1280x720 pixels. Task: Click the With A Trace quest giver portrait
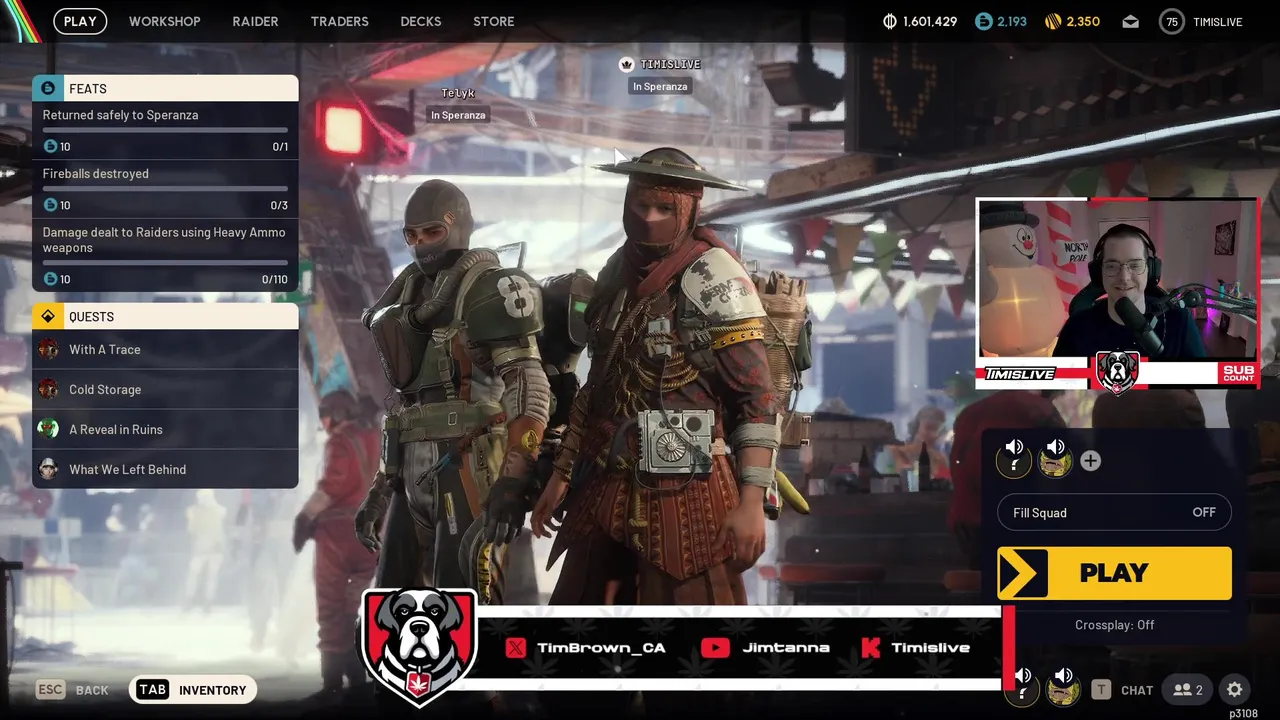pos(48,349)
